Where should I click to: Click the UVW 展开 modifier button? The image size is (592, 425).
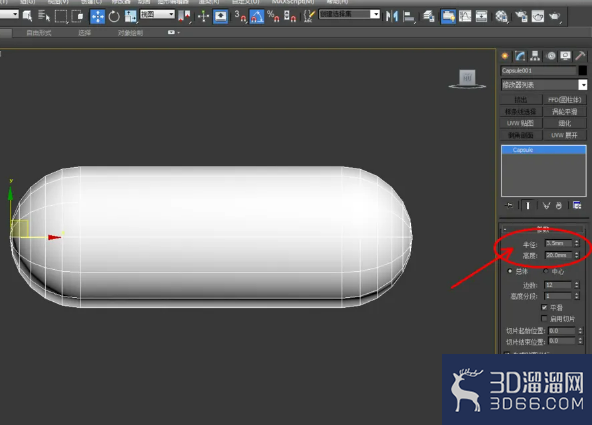564,135
